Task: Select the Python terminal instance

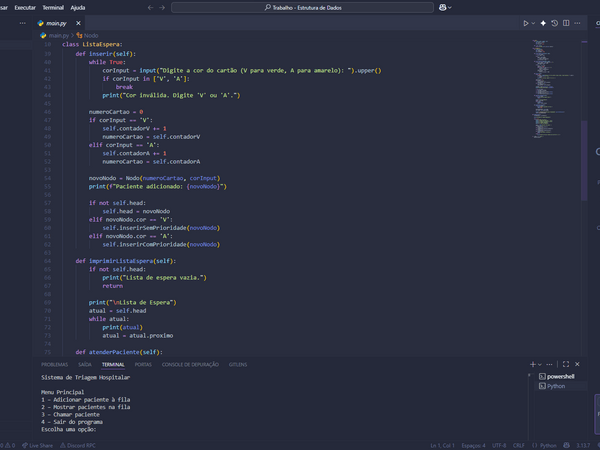Action: click(x=555, y=385)
